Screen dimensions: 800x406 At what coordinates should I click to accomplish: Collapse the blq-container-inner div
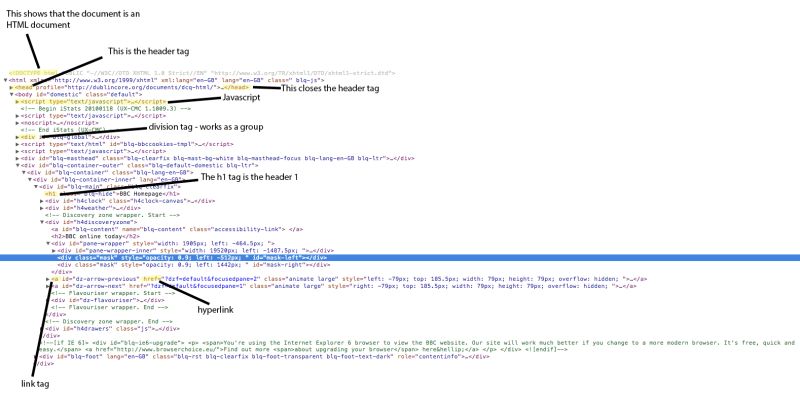(30, 180)
